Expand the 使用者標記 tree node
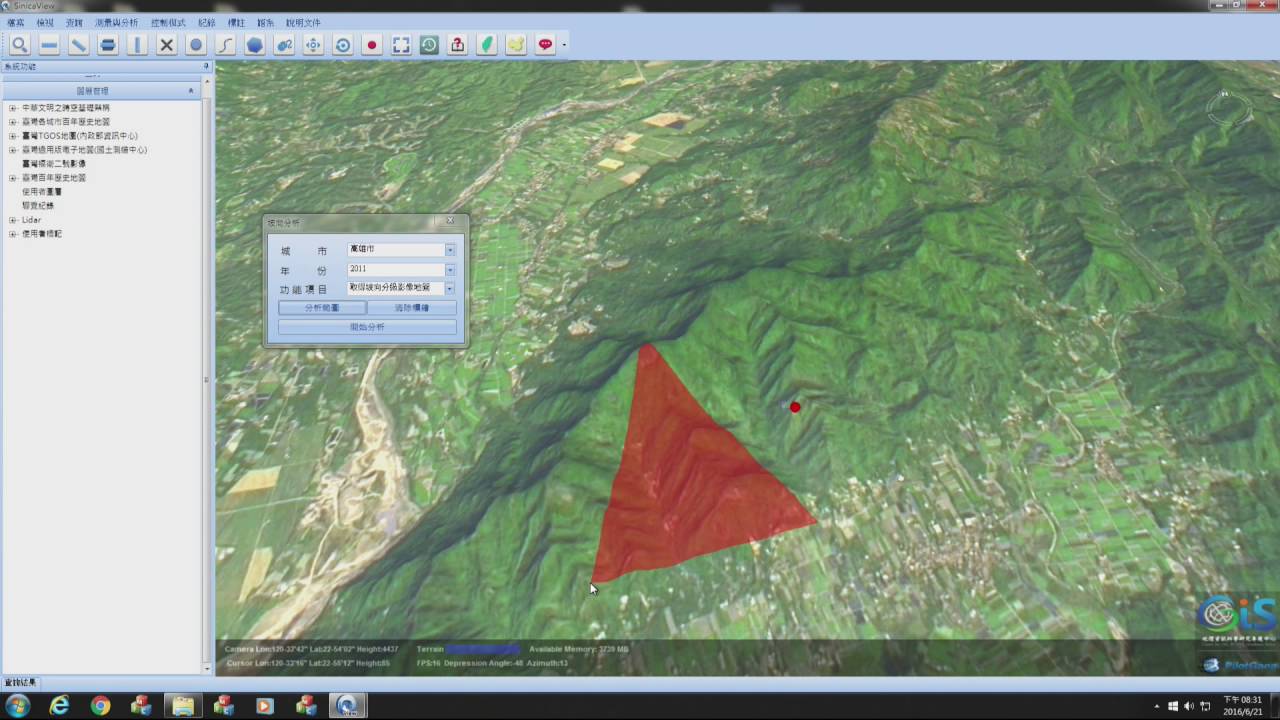This screenshot has height=720, width=1280. 13,234
